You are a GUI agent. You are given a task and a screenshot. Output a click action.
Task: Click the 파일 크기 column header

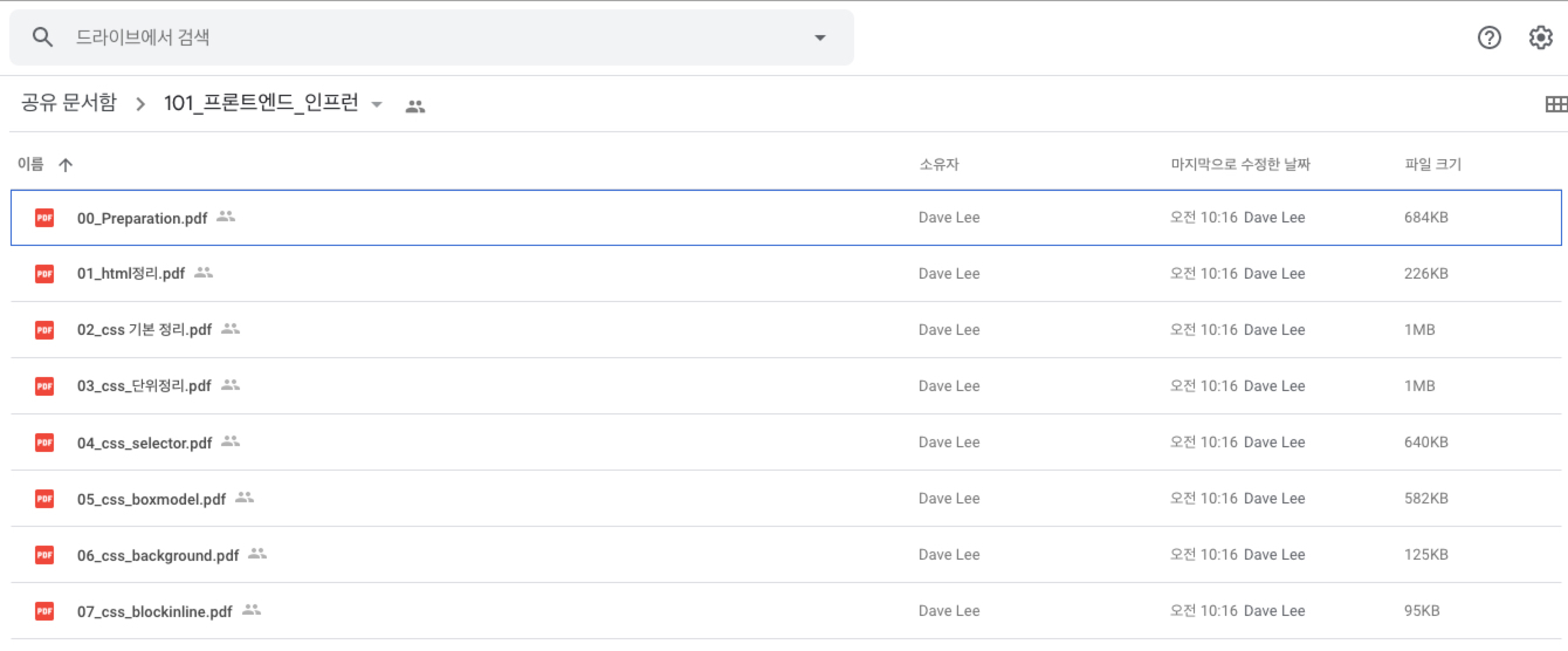coord(1432,164)
